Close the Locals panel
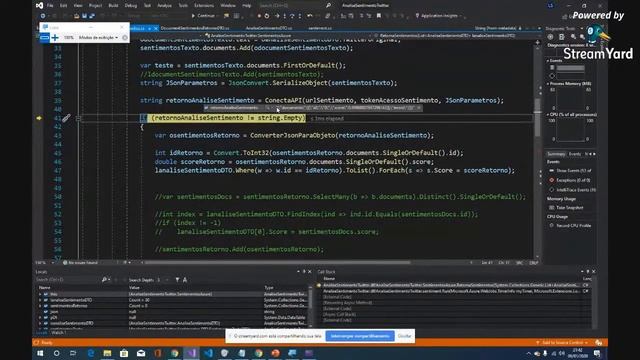640x360 pixels. 309,271
